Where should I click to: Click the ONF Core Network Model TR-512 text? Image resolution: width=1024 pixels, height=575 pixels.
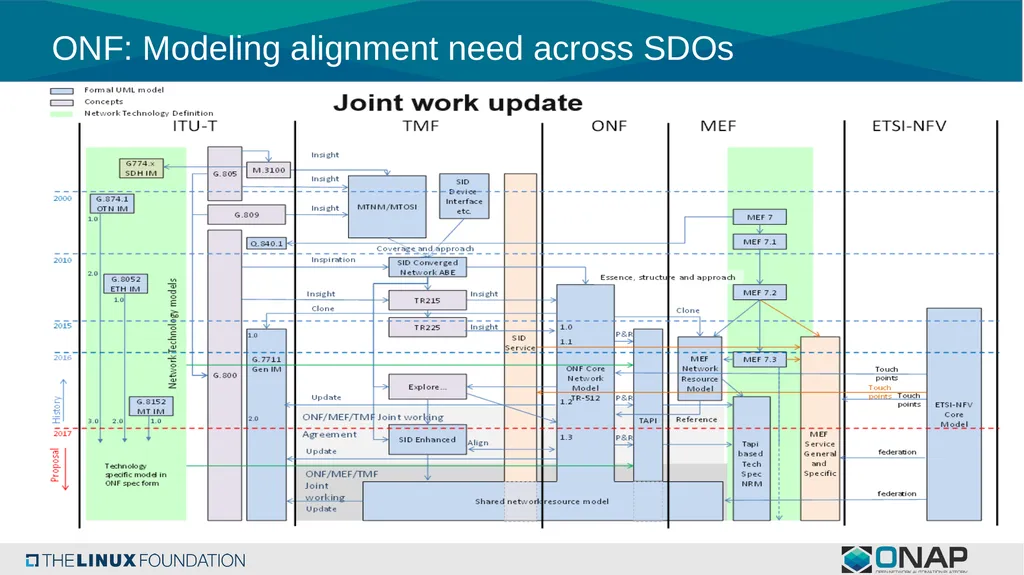pos(585,383)
